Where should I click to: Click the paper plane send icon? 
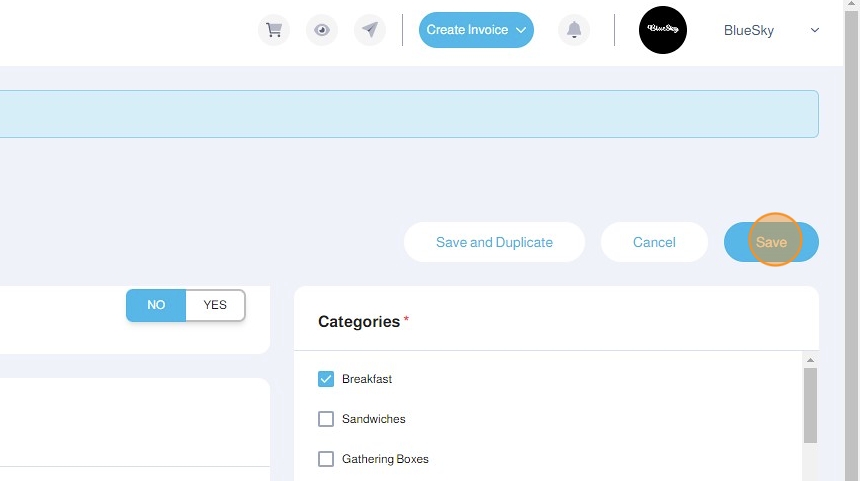pyautogui.click(x=370, y=30)
